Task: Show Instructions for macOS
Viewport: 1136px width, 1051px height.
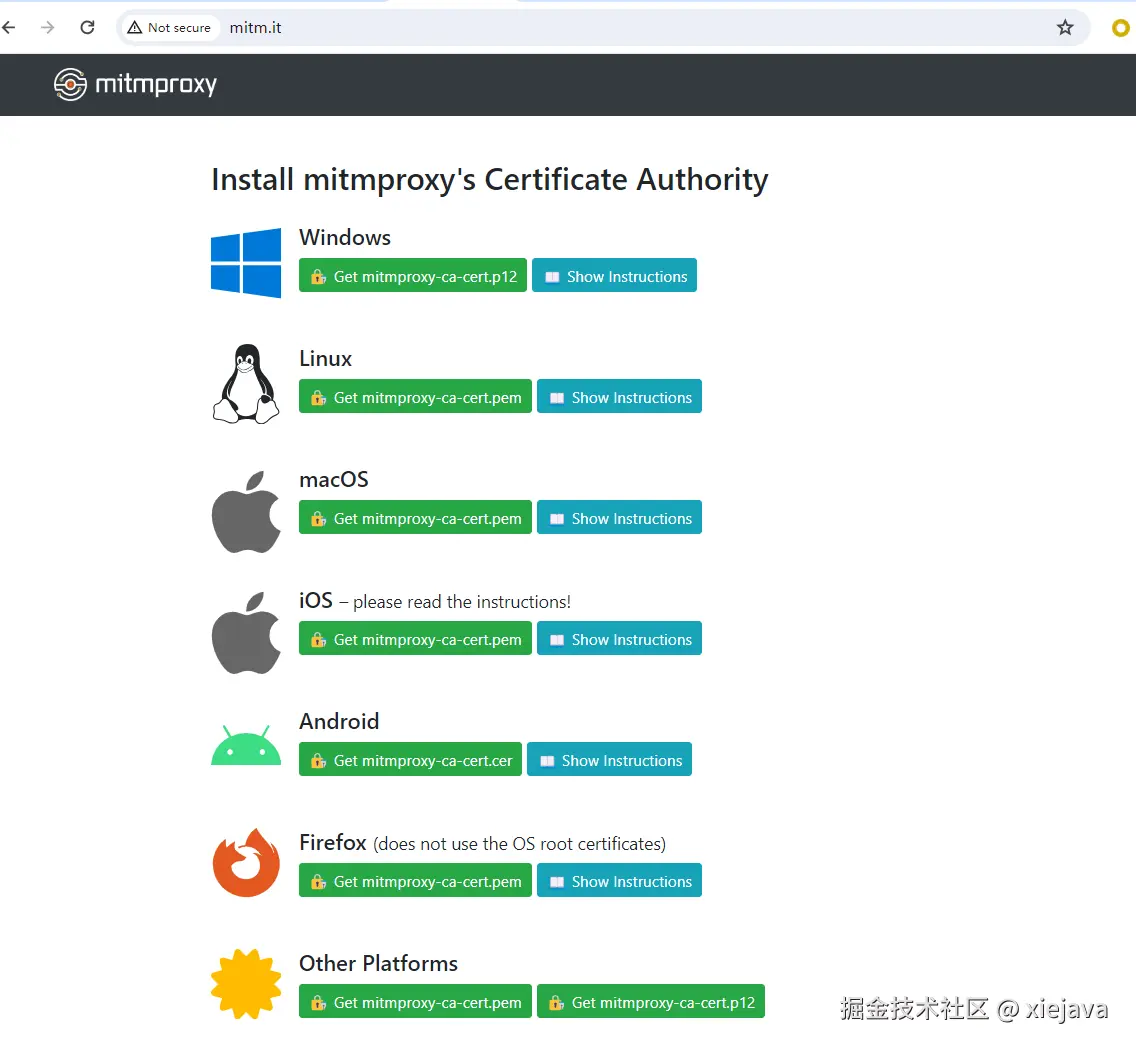Action: [x=619, y=517]
